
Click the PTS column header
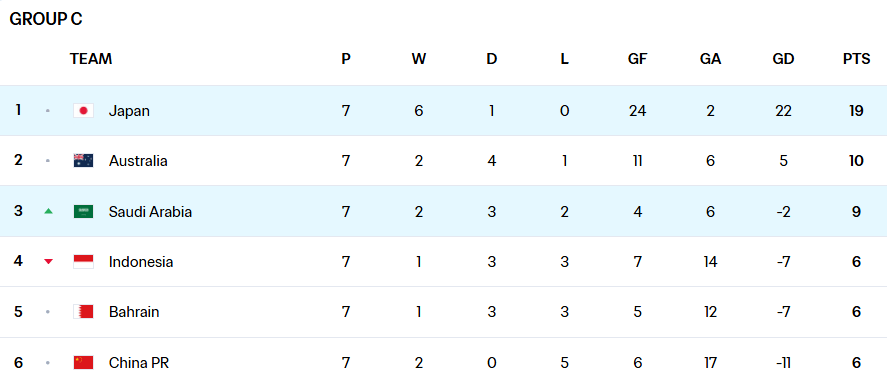point(856,59)
